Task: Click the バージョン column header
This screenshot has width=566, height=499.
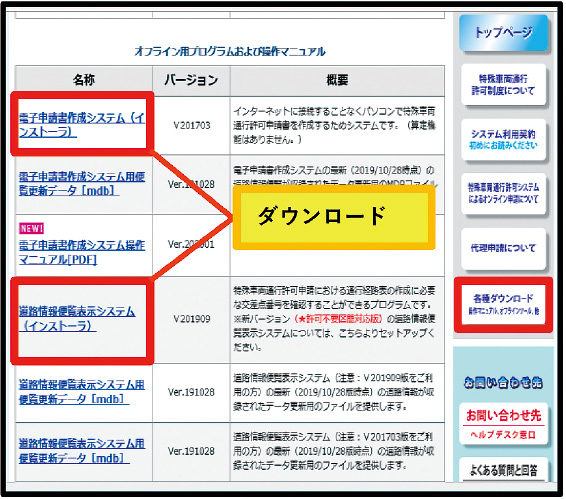Action: [x=191, y=80]
